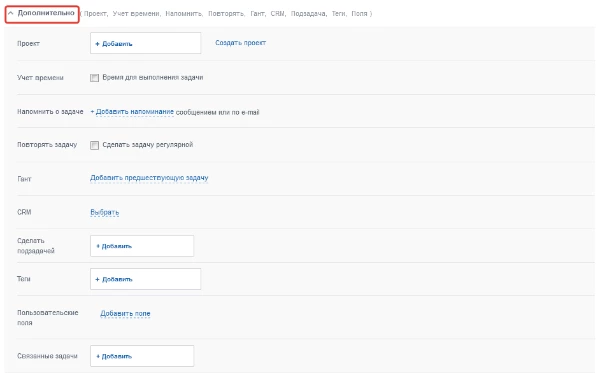This screenshot has width=600, height=373.
Task: Collapse the Дополнительно section chevron
Action: 11,13
